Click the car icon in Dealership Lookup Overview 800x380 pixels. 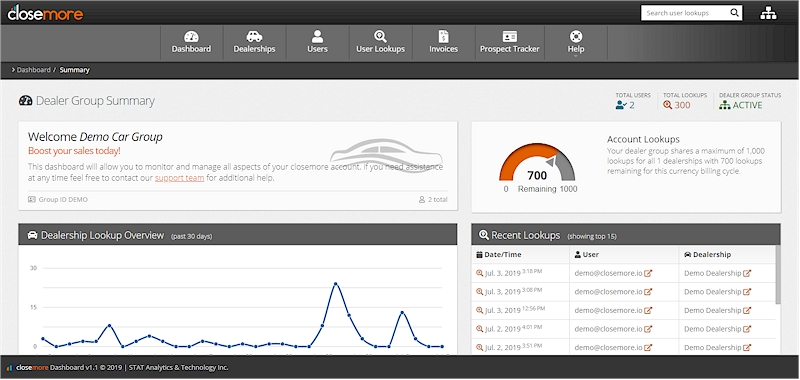coord(33,235)
